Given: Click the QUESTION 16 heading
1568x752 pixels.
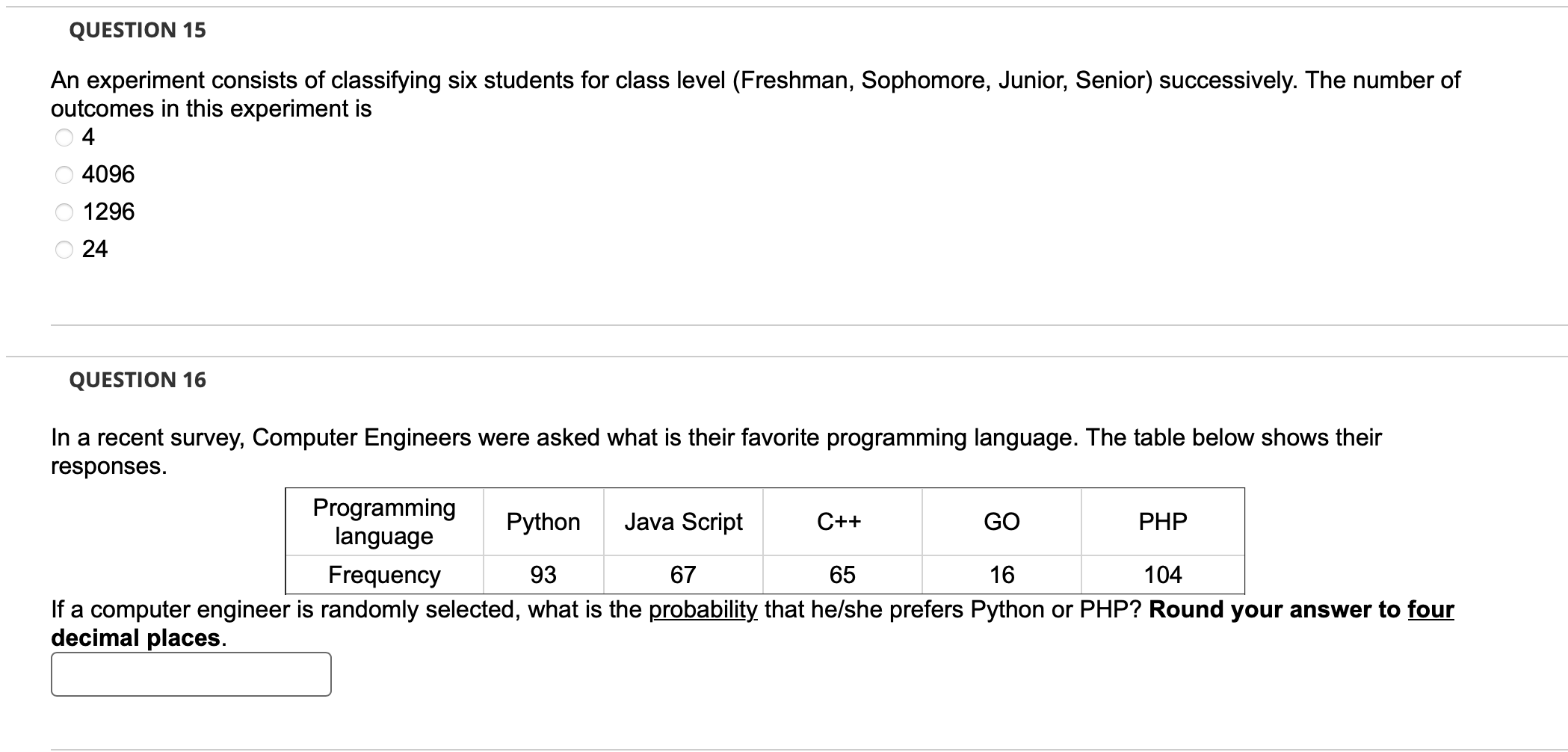Looking at the screenshot, I should [x=136, y=379].
